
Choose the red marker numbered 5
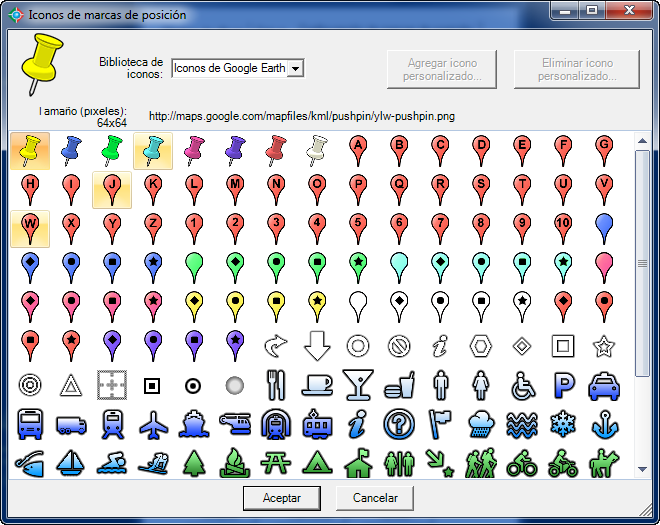358,229
